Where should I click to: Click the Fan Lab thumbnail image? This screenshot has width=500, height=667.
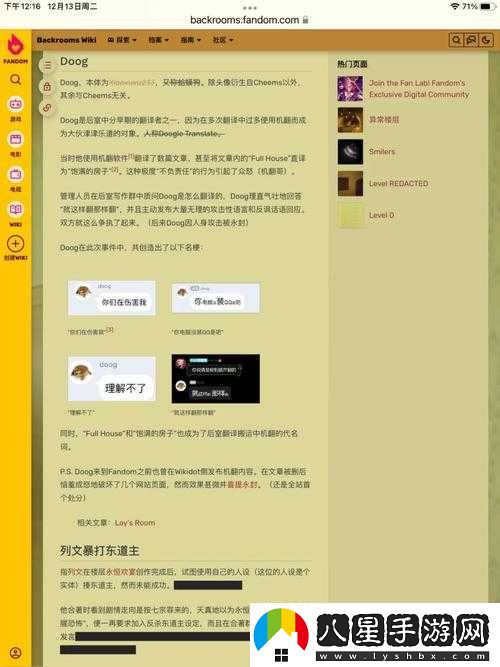[350, 88]
